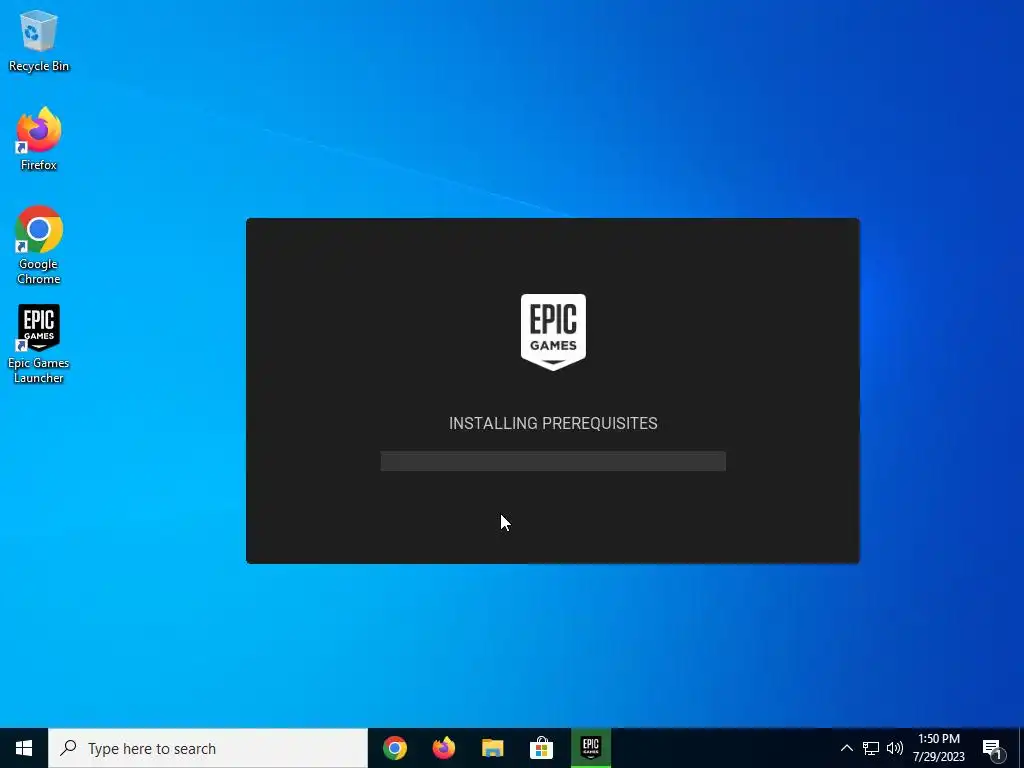This screenshot has width=1024, height=768.
Task: Open the Recycle Bin desktop icon
Action: pyautogui.click(x=39, y=40)
